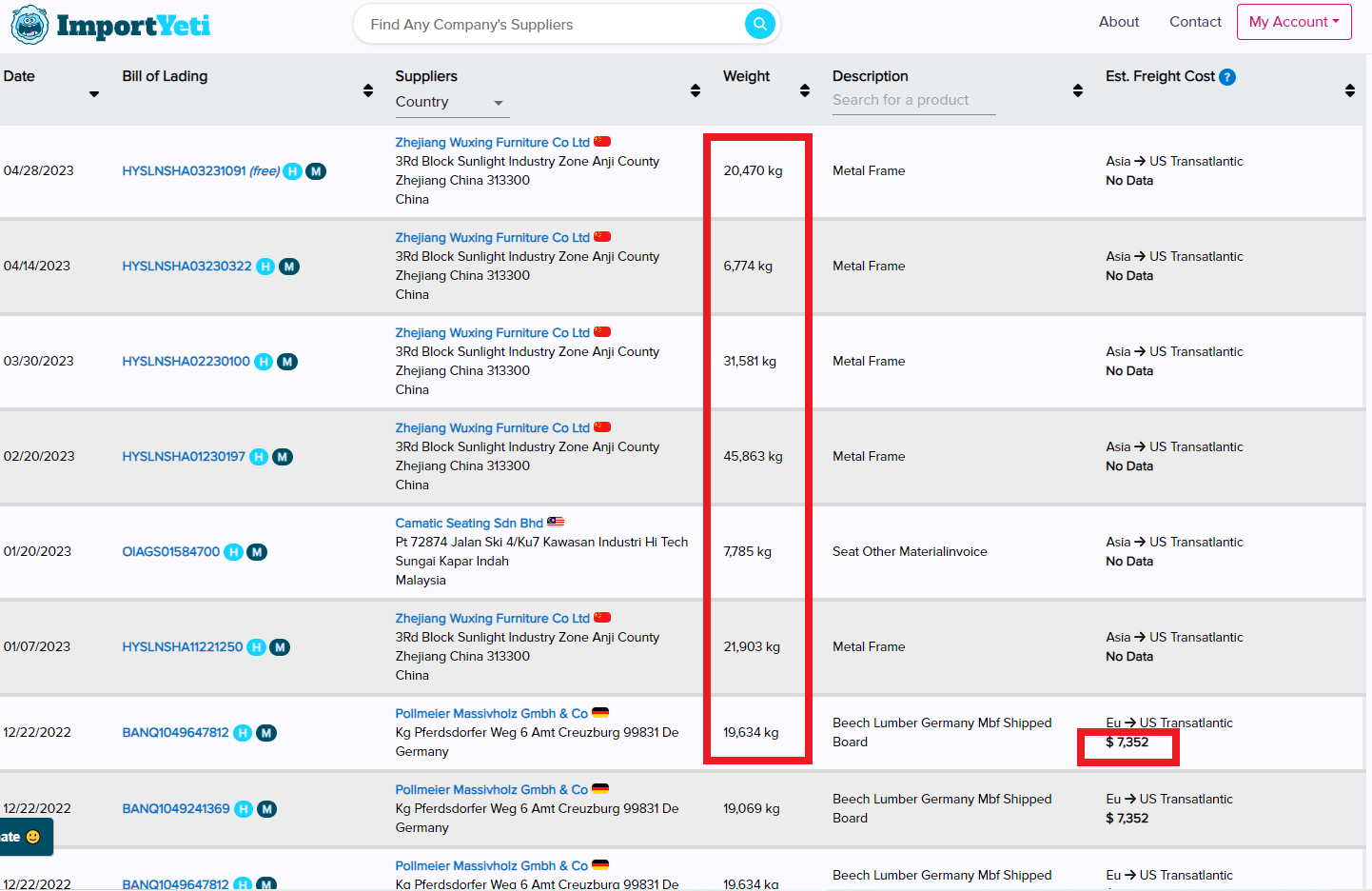Click the blue search magnifier button
This screenshot has height=891, width=1372.
pyautogui.click(x=759, y=24)
